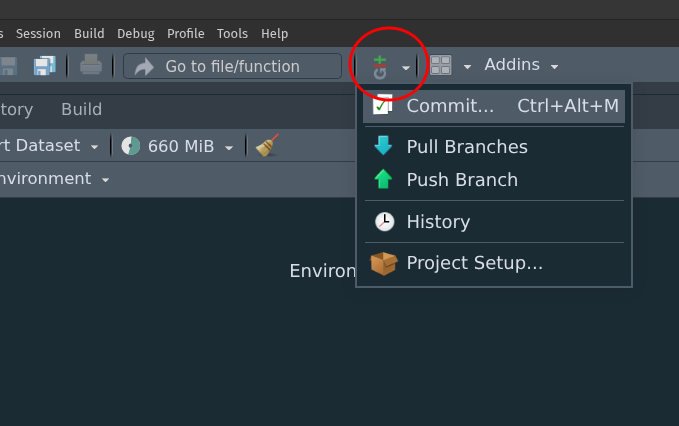Open the 660 MiB memory dropdown arrow
This screenshot has height=426, width=679.
point(229,147)
